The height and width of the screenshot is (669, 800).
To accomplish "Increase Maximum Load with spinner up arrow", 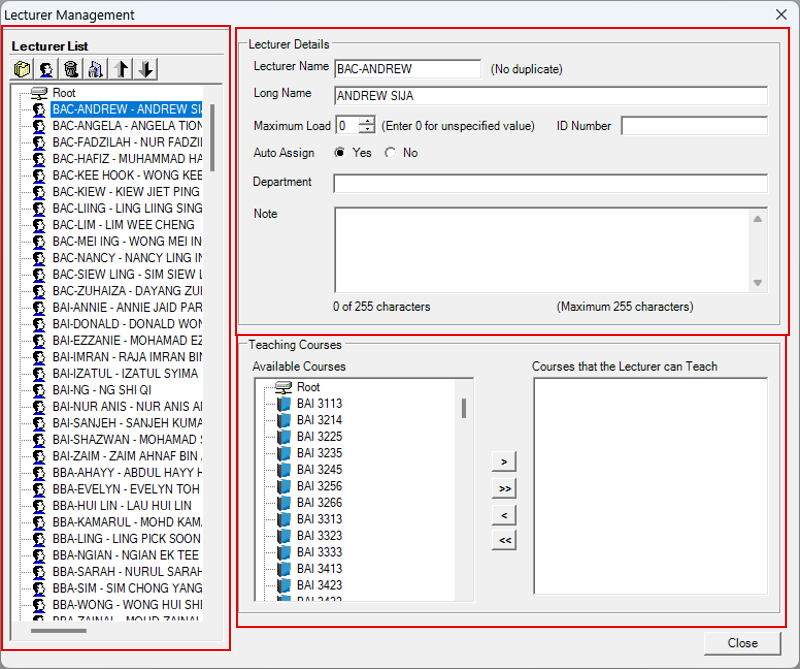I will tap(366, 121).
